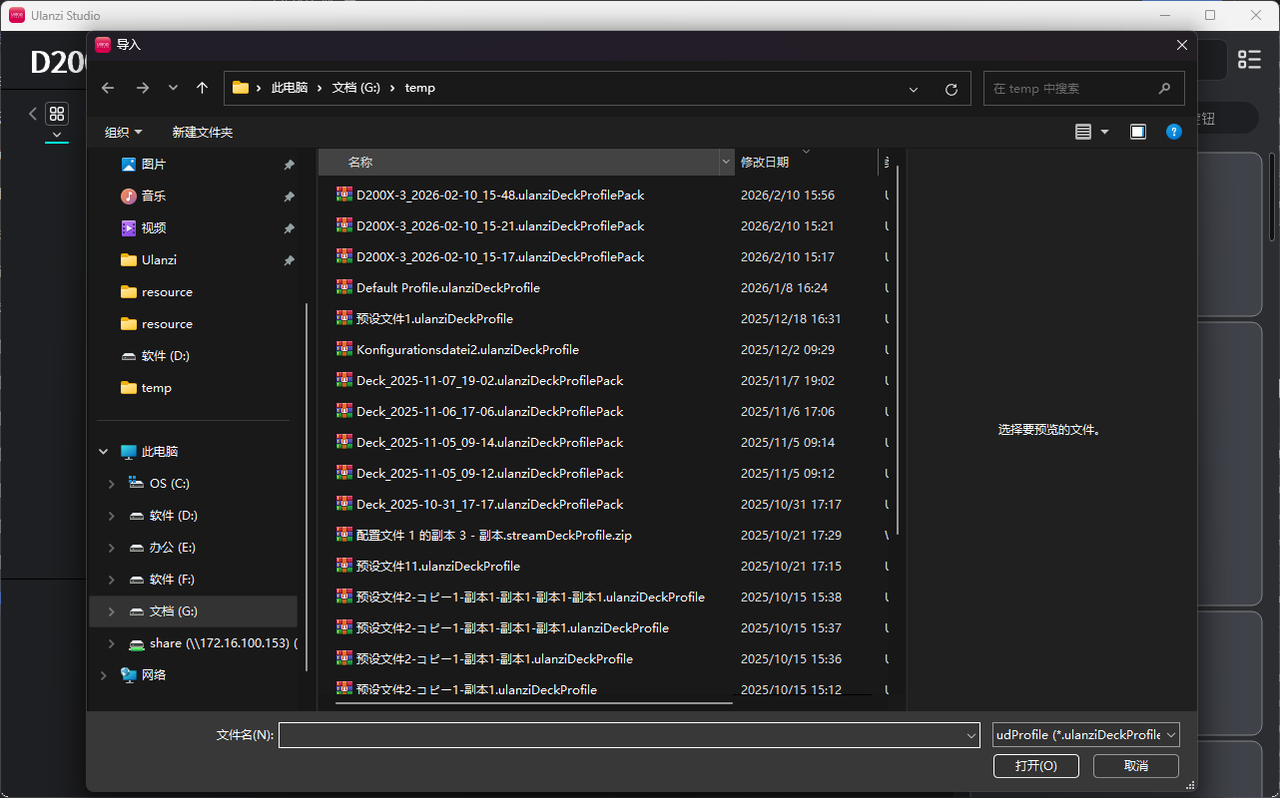Screen dimensions: 1280x798
Task: Click the 打开(O) button
Action: click(x=1036, y=765)
